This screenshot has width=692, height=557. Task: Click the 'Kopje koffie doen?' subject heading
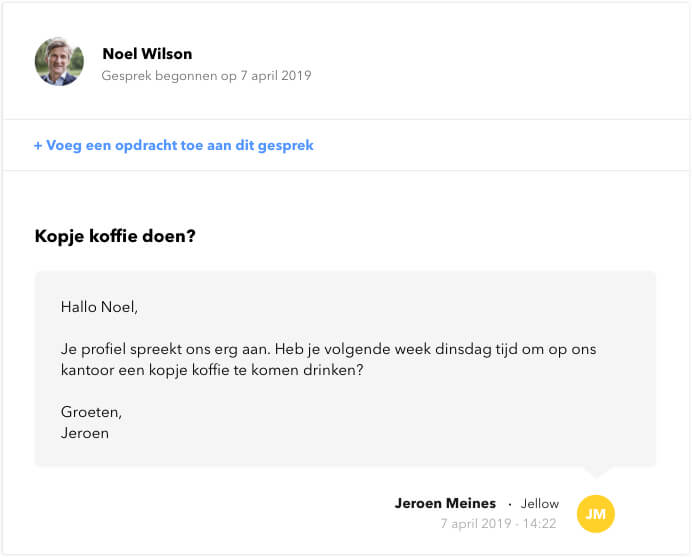pyautogui.click(x=115, y=236)
